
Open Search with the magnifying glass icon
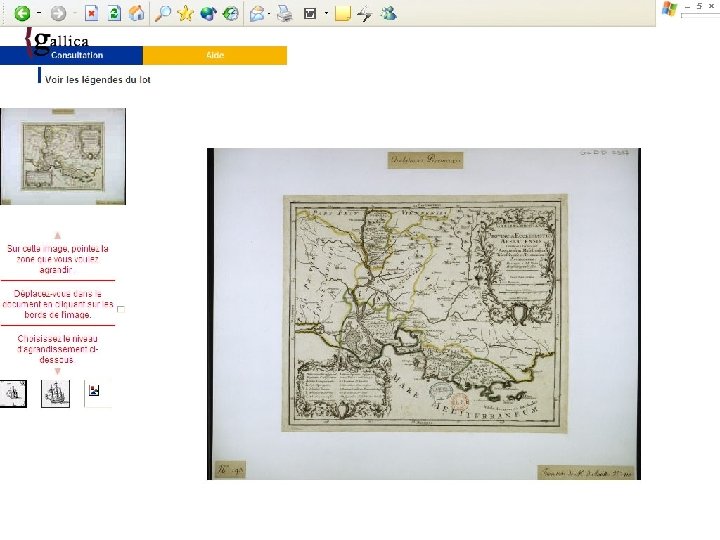pos(163,13)
